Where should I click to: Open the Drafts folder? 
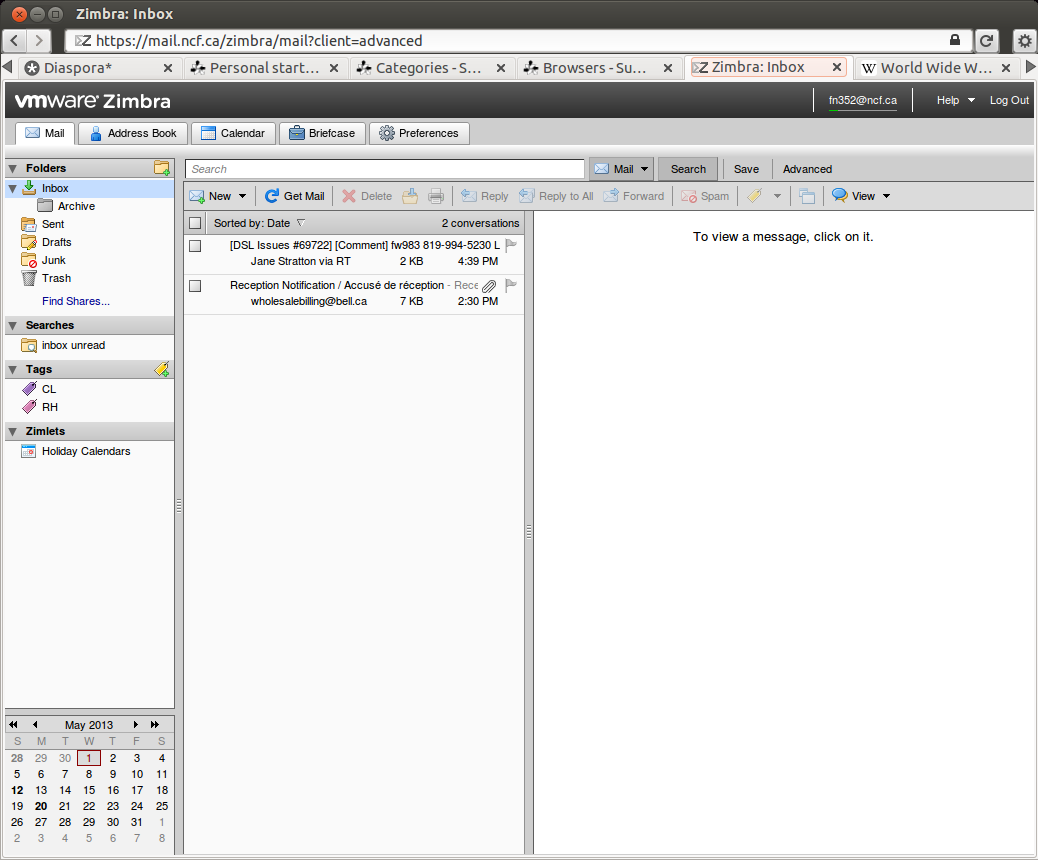(x=56, y=242)
